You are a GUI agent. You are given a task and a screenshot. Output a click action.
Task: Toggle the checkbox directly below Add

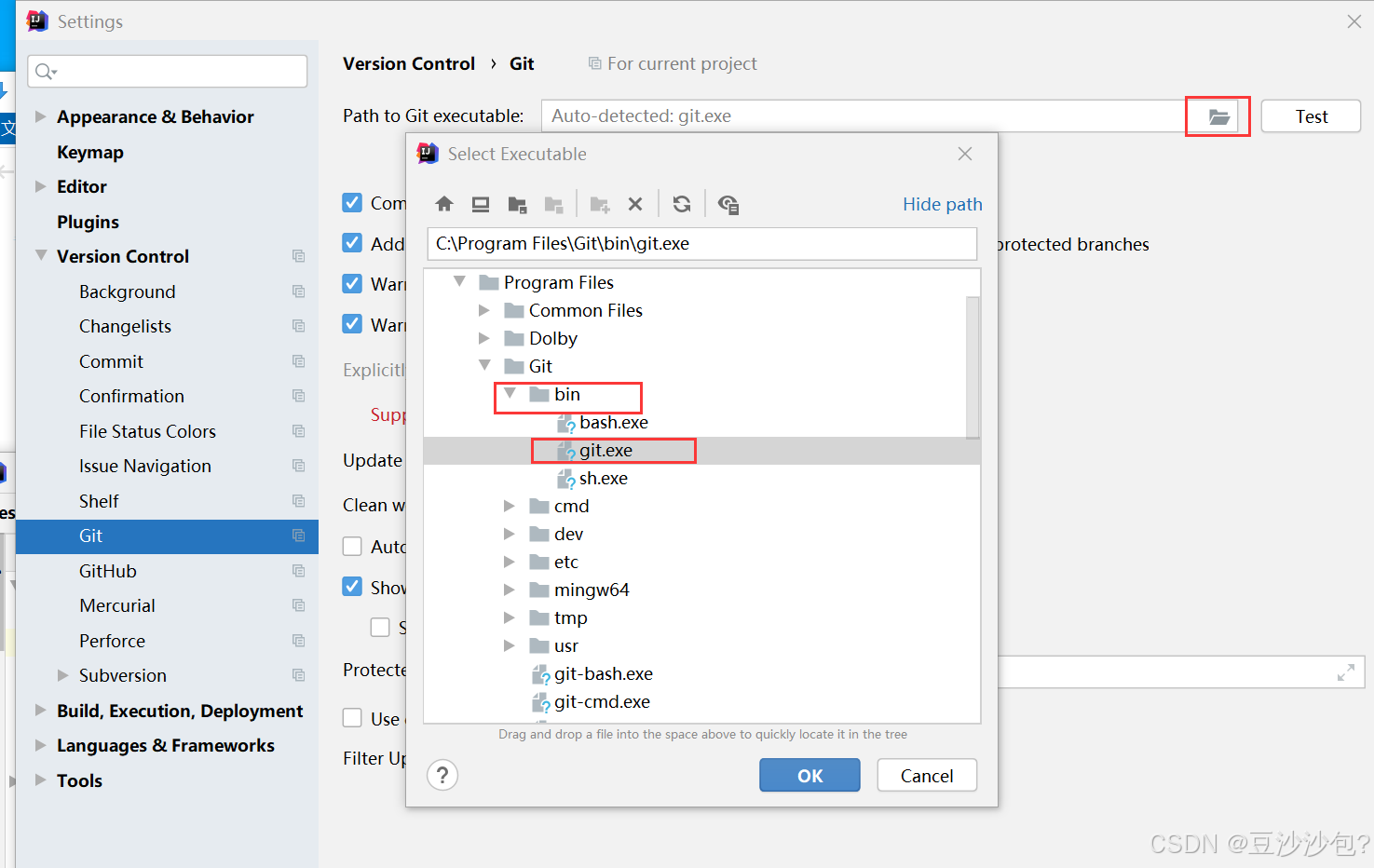point(352,283)
